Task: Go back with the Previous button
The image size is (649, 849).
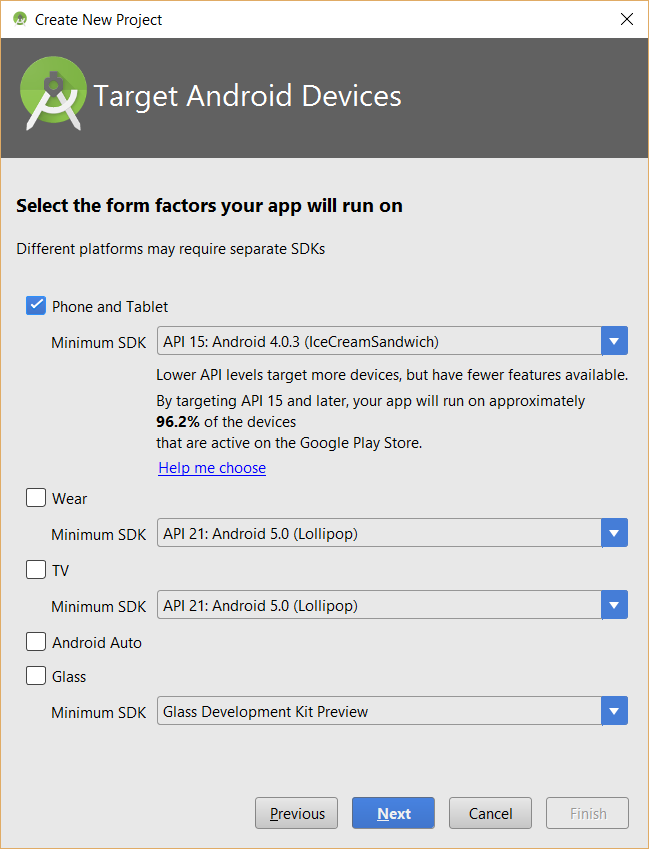Action: pos(296,813)
